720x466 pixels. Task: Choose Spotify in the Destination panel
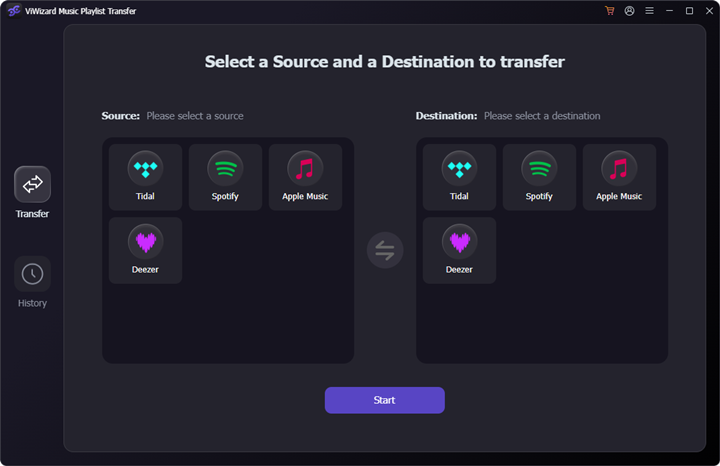point(539,177)
